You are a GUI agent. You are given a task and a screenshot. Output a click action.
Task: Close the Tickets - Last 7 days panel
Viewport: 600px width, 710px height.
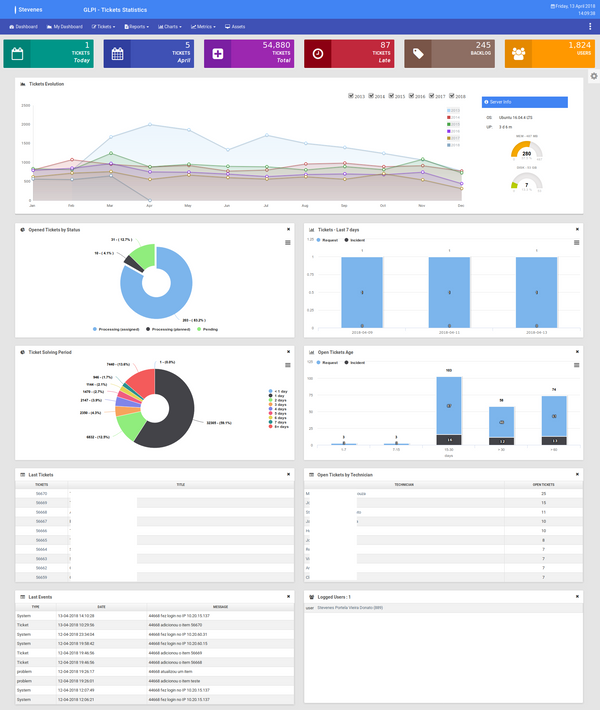577,230
